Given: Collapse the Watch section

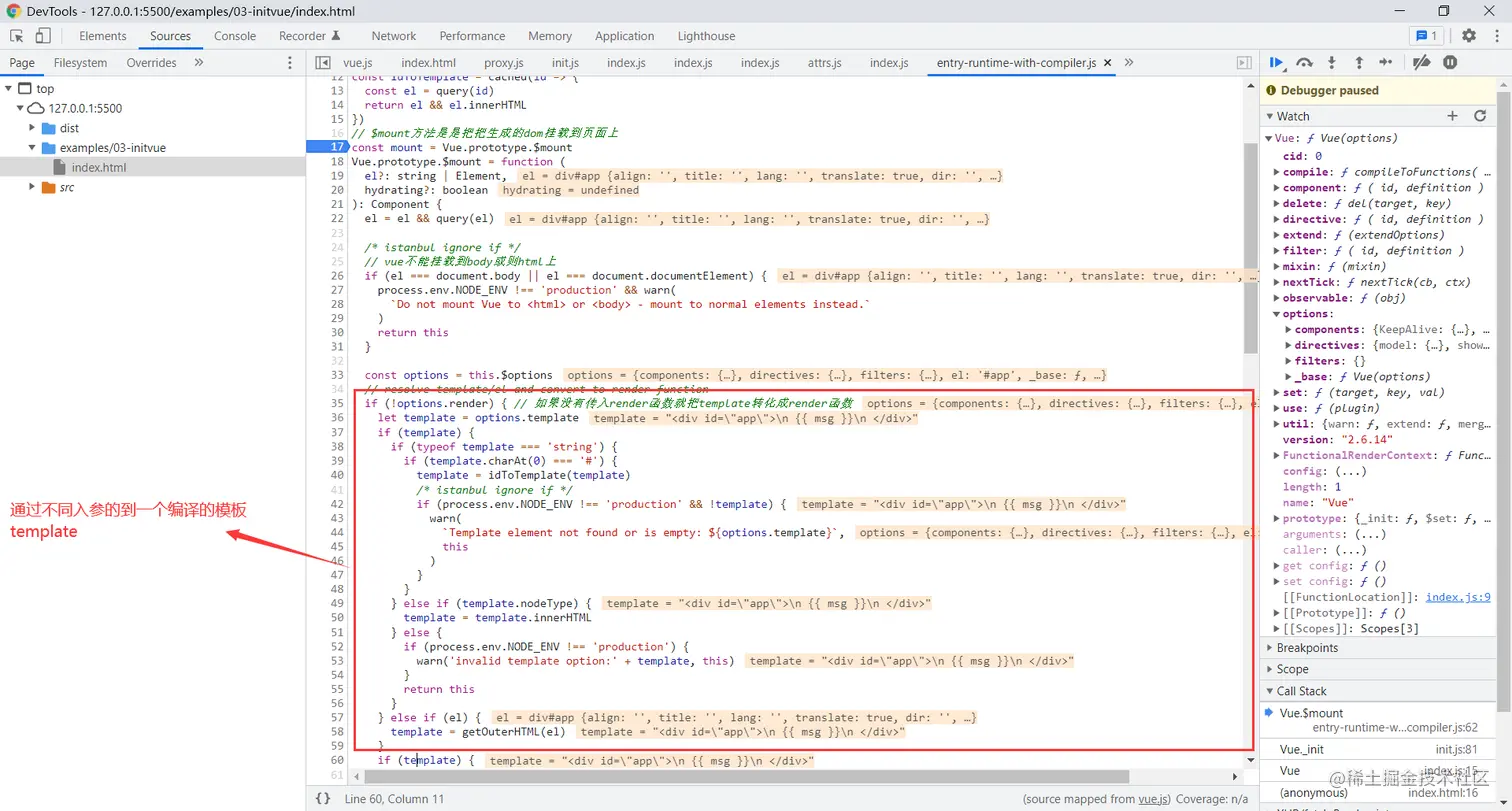Looking at the screenshot, I should point(1269,116).
